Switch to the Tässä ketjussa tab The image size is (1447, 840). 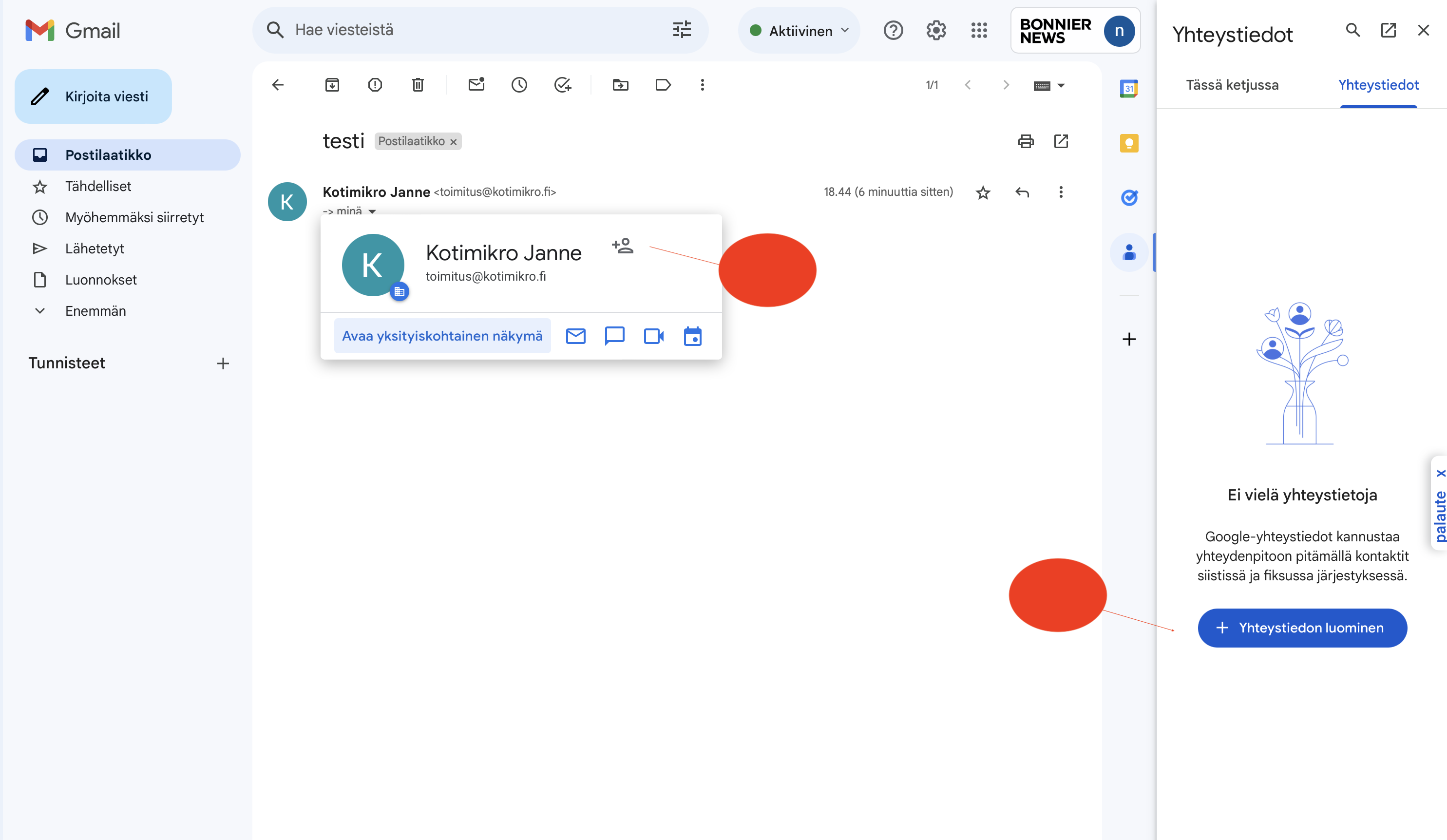pos(1232,84)
